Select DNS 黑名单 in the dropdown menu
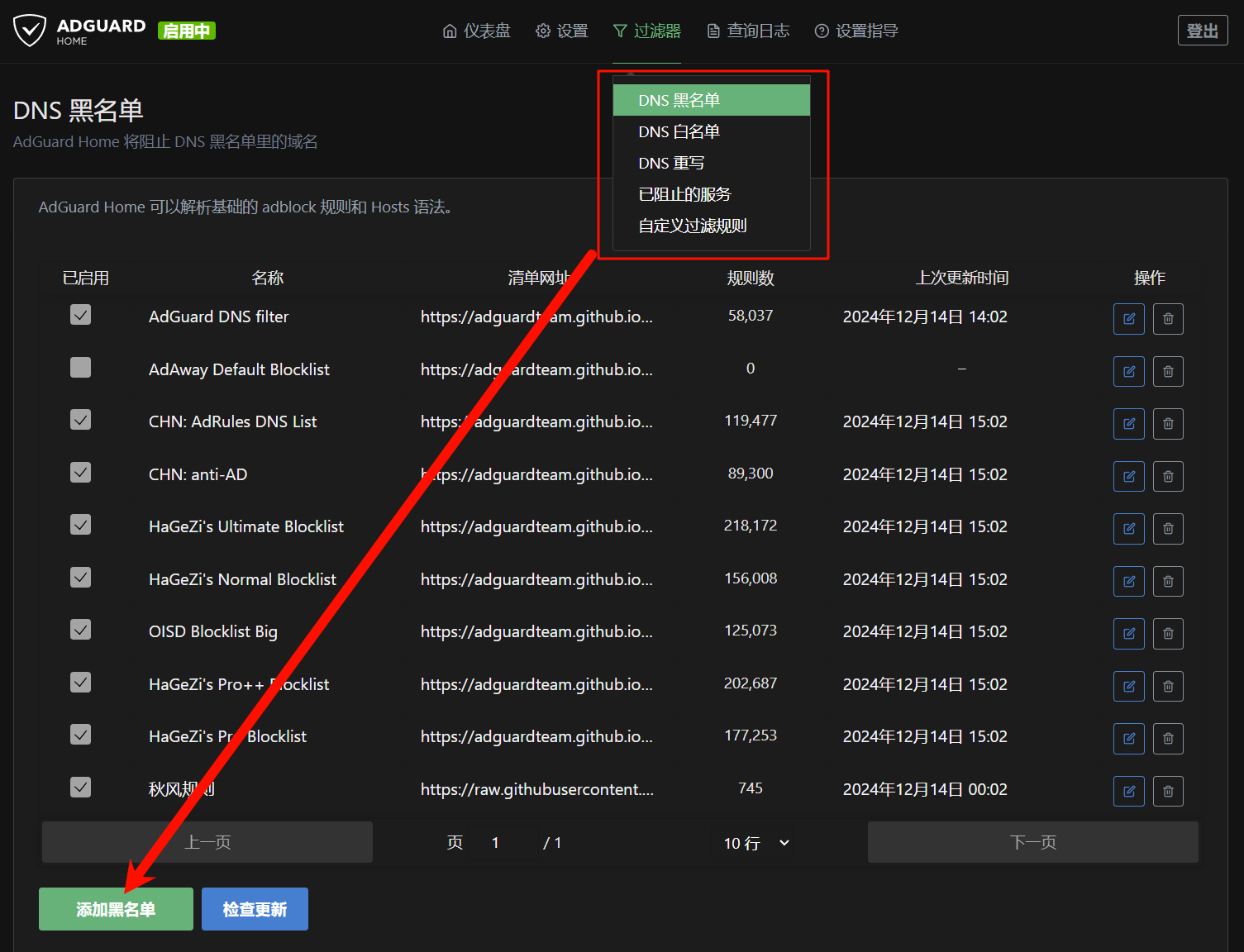1244x952 pixels. coord(712,100)
